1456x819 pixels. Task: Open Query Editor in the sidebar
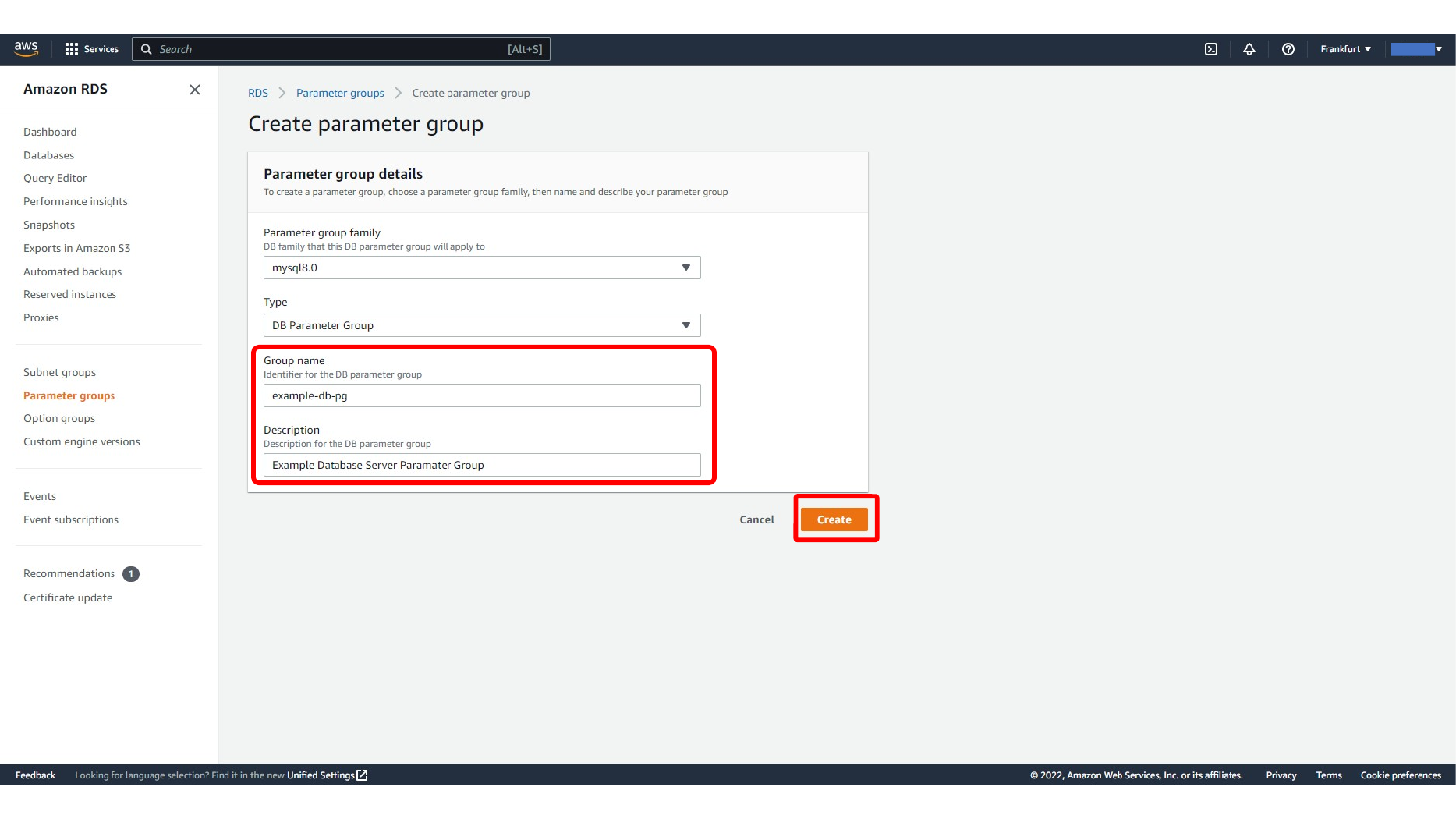tap(55, 178)
